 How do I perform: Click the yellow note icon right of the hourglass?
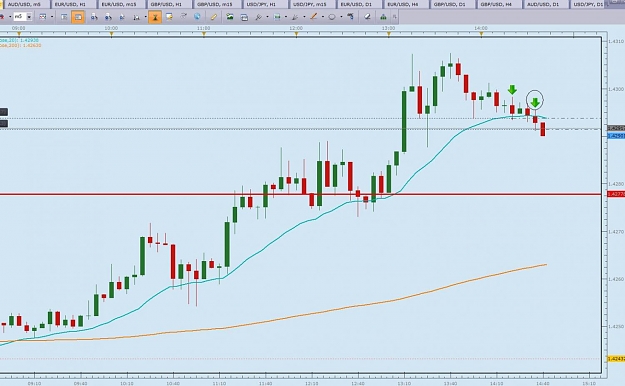(169, 17)
